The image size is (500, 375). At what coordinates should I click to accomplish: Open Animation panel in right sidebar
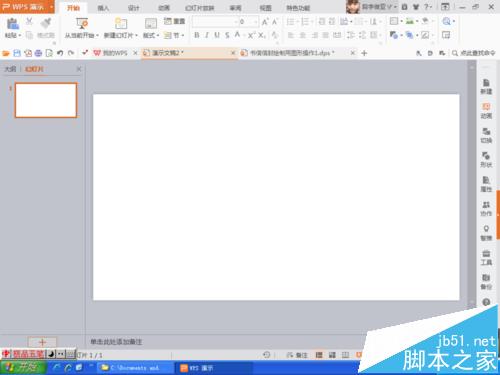pyautogui.click(x=486, y=111)
